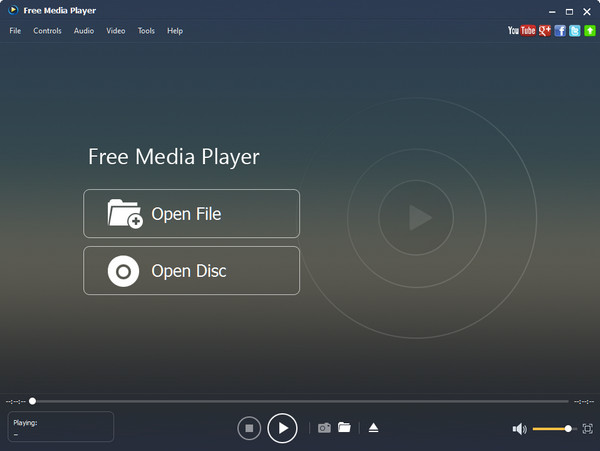This screenshot has height=451, width=600.
Task: Toggle fullscreen mode icon
Action: [586, 429]
